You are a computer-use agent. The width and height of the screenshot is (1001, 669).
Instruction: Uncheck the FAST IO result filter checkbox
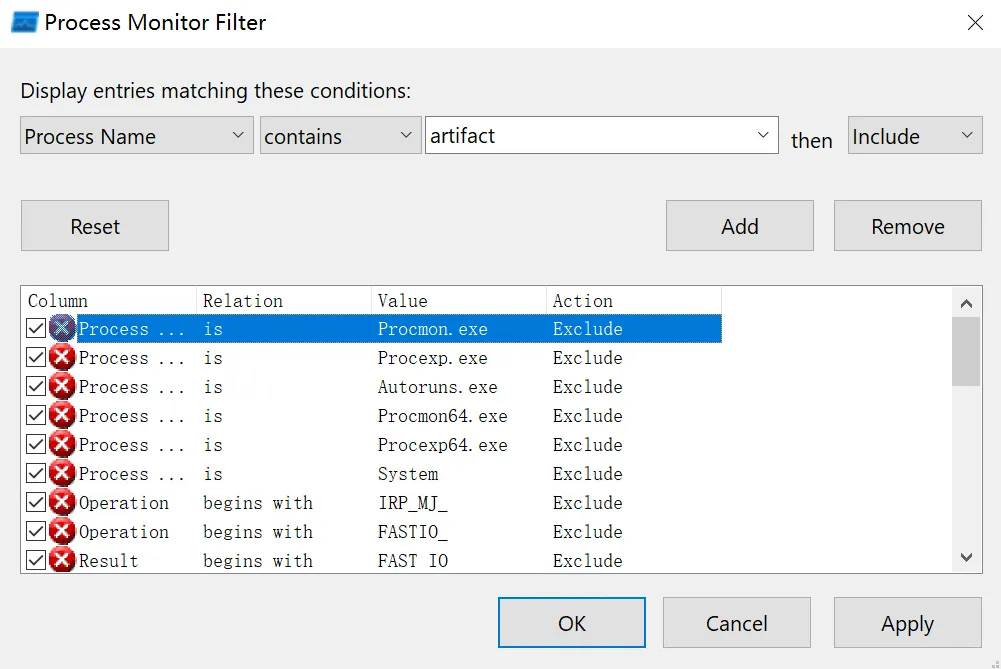tap(36, 560)
